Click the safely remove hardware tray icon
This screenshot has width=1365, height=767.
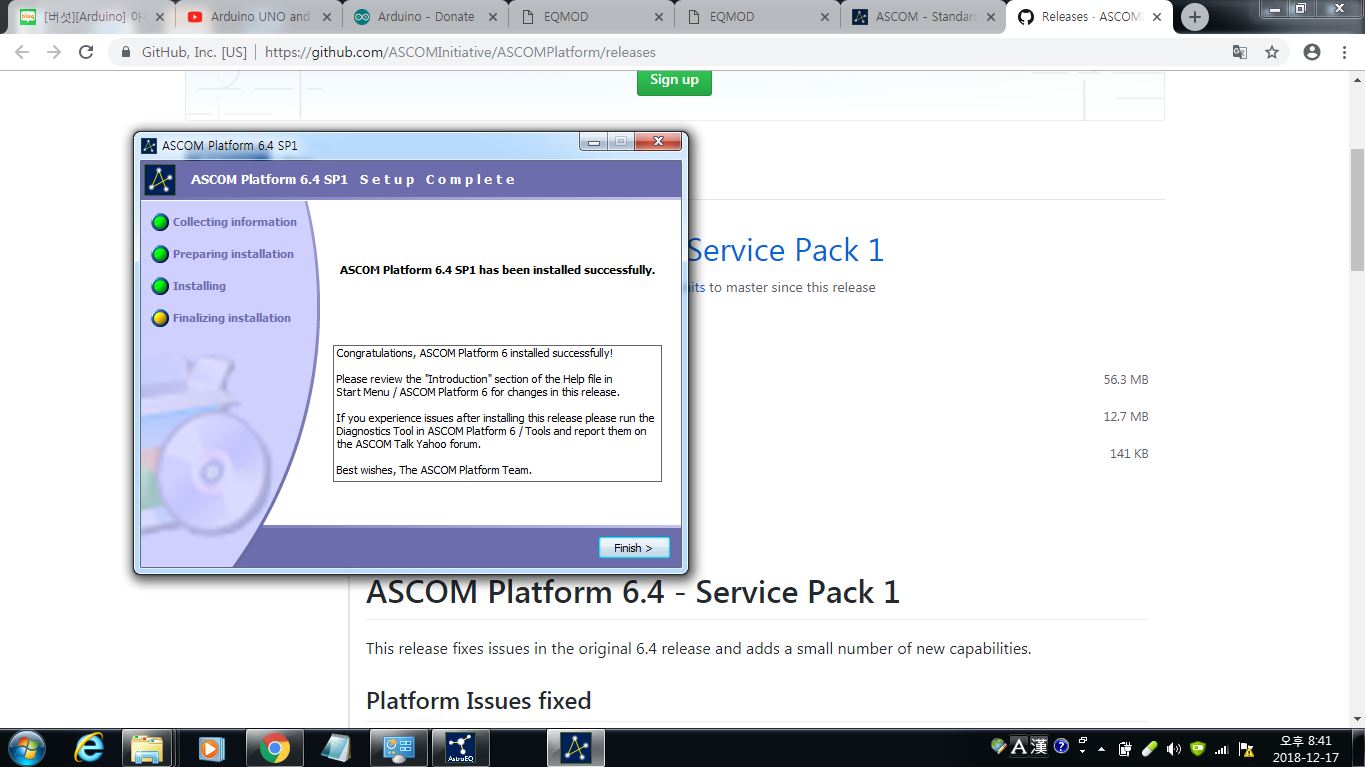click(1125, 749)
